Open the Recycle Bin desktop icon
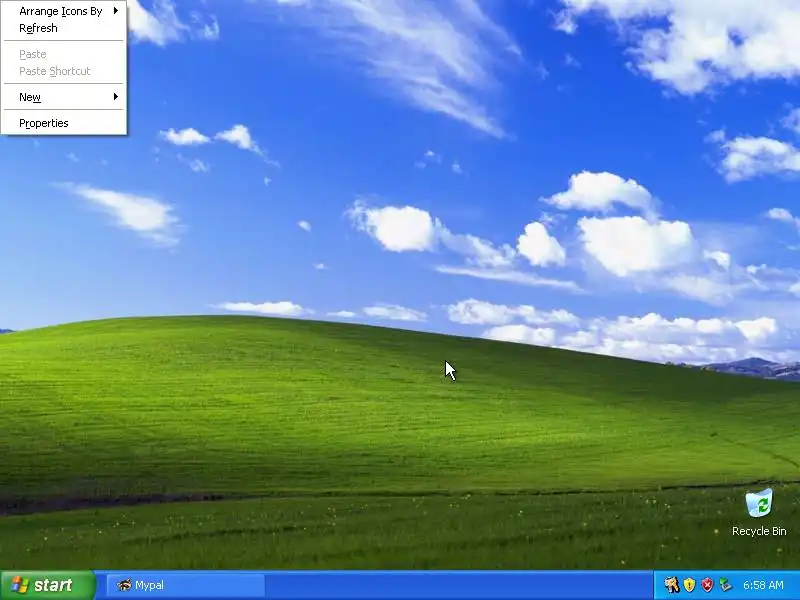800x600 pixels. [759, 512]
